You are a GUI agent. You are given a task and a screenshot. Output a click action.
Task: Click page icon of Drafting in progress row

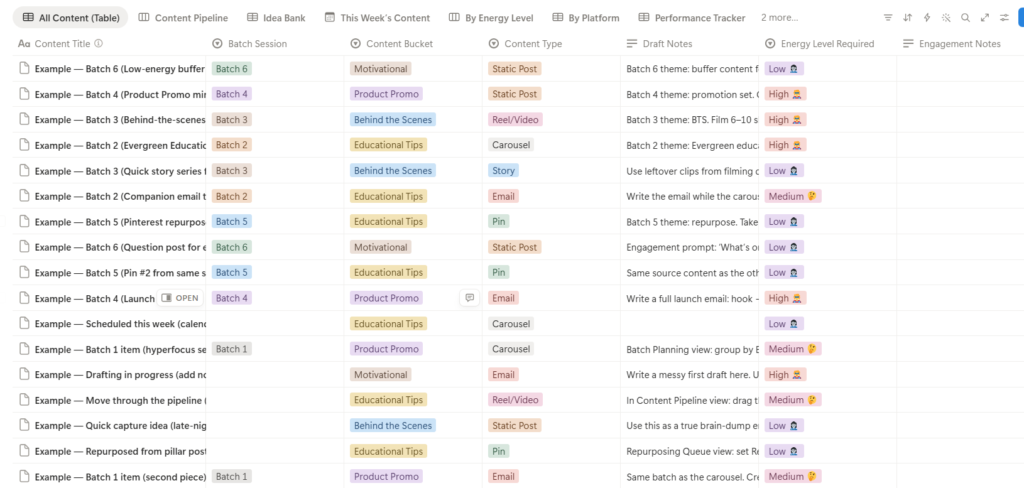[24, 374]
